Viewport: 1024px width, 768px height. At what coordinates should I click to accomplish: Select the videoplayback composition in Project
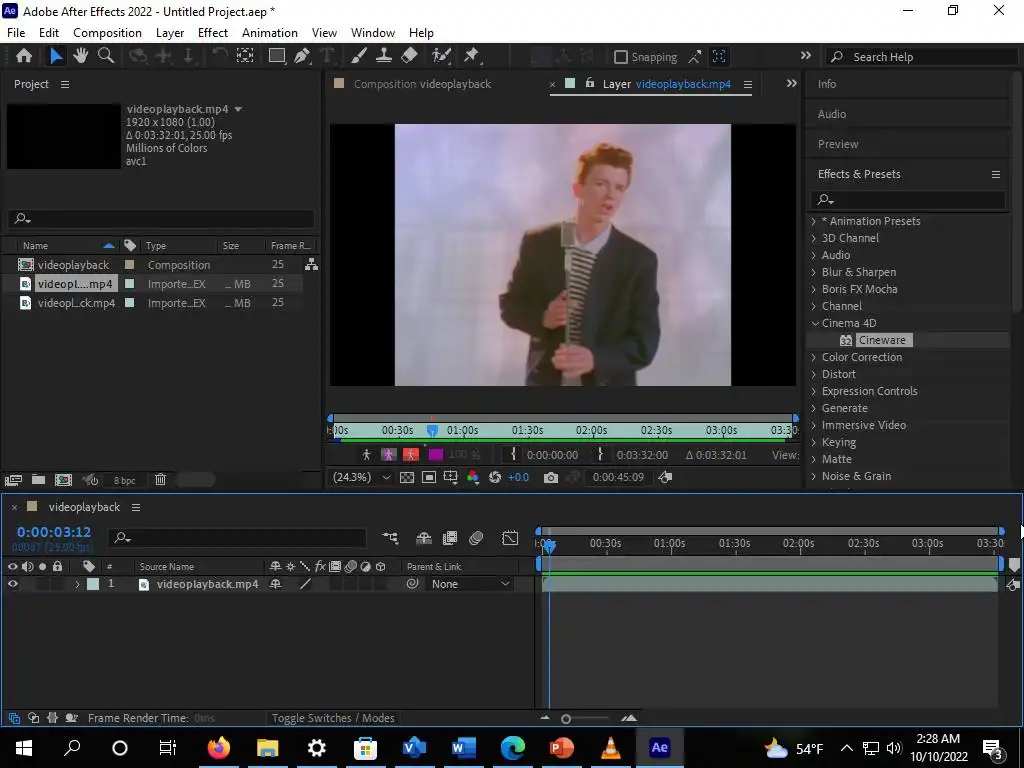point(73,265)
